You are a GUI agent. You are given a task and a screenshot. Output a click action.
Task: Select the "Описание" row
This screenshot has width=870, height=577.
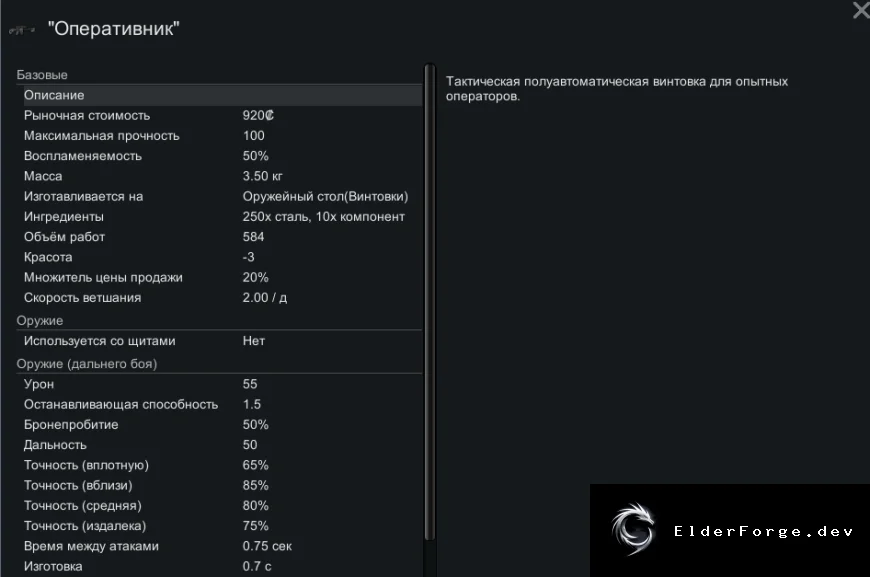click(x=219, y=95)
